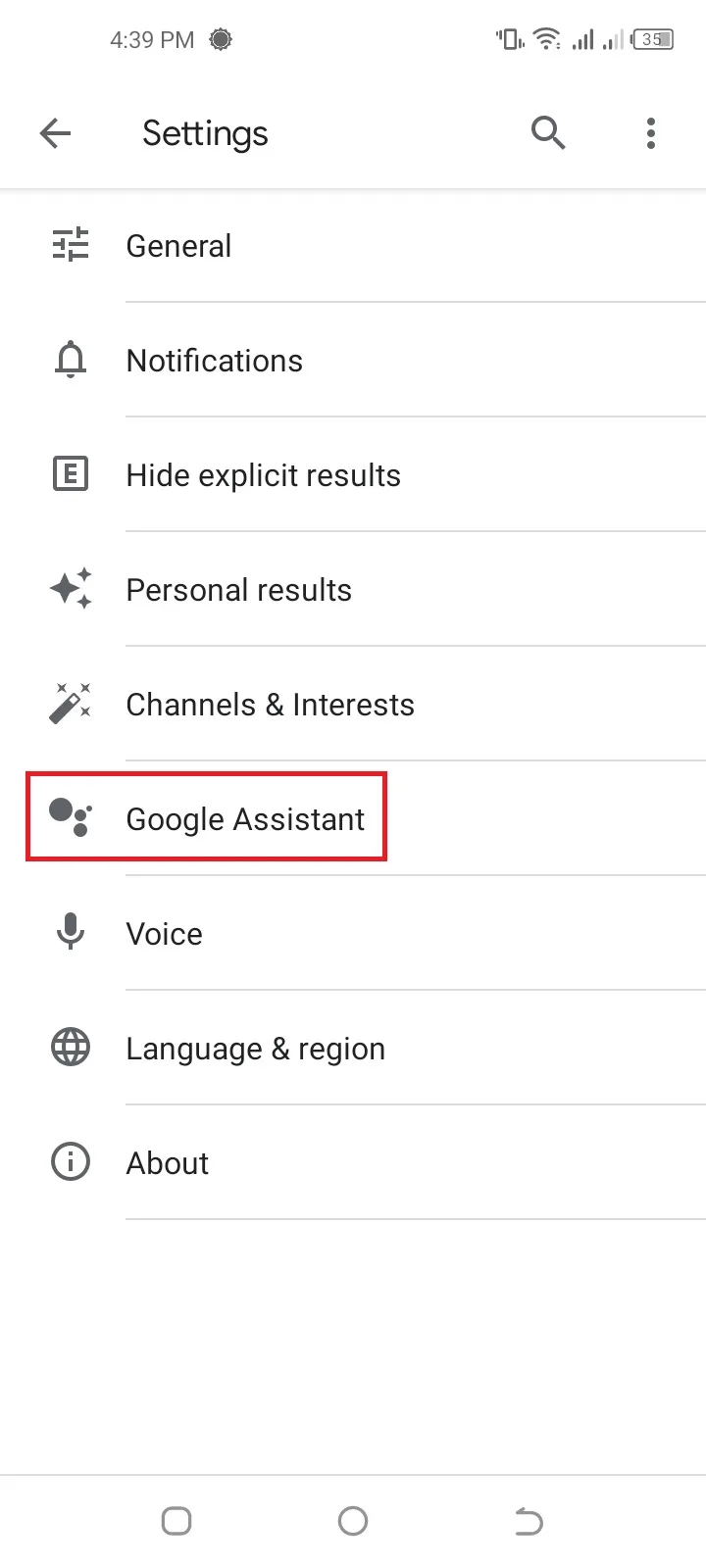Open General settings
Viewport: 706px width, 1568px height.
179,246
